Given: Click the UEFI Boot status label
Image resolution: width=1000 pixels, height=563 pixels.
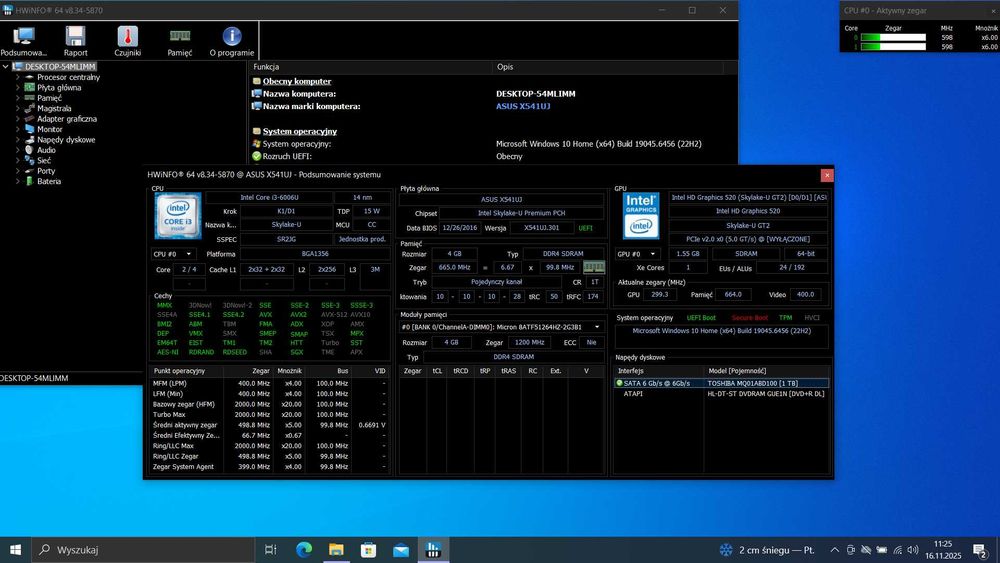Looking at the screenshot, I should coord(701,318).
